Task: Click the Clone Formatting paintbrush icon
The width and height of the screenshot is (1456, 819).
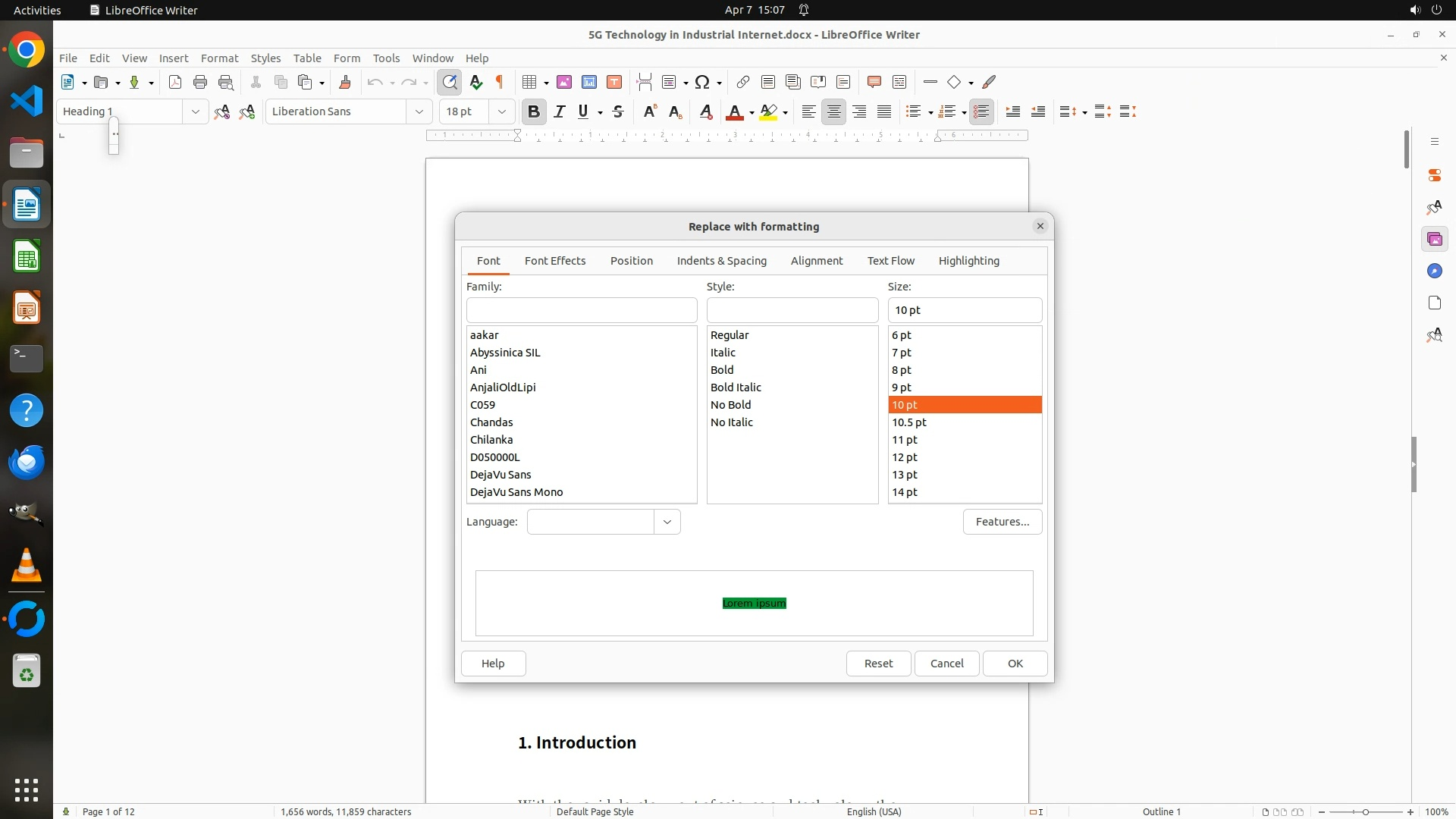Action: pyautogui.click(x=345, y=82)
